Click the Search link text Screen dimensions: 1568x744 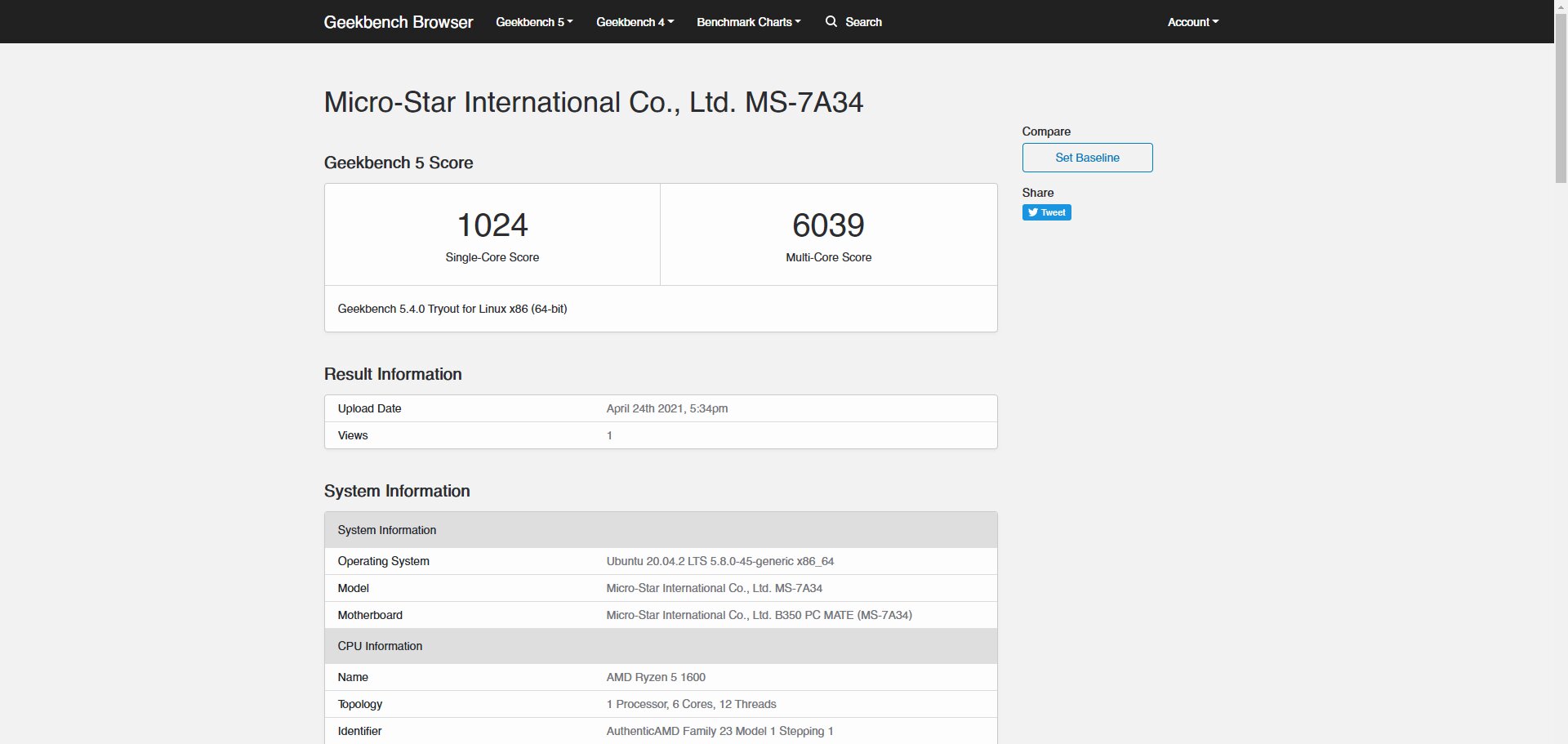pos(863,22)
